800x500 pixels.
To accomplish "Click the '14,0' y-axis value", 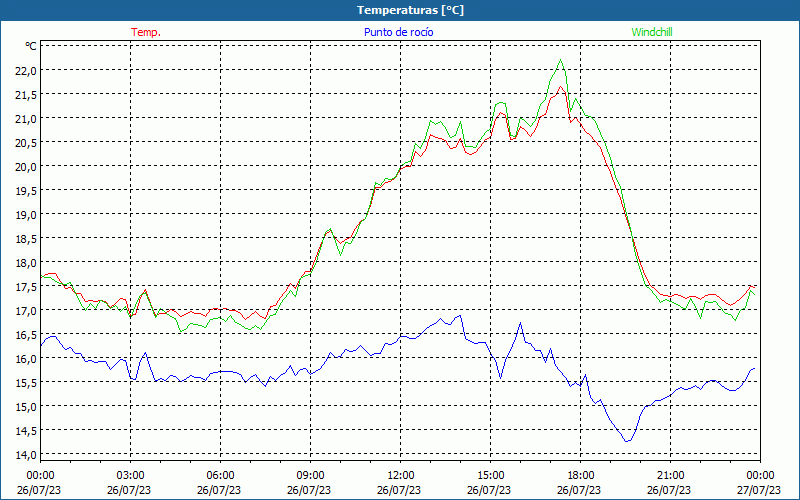I will coord(26,455).
